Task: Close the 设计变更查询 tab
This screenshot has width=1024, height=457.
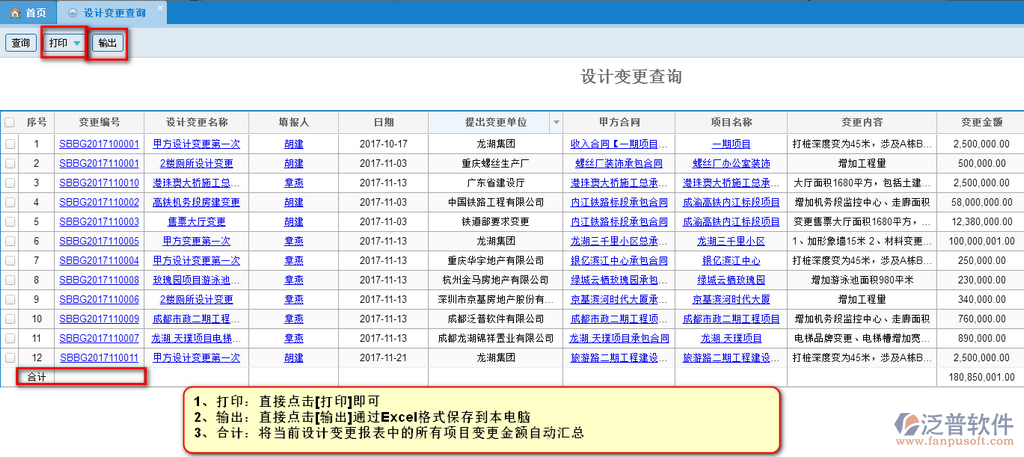Action: [x=160, y=7]
